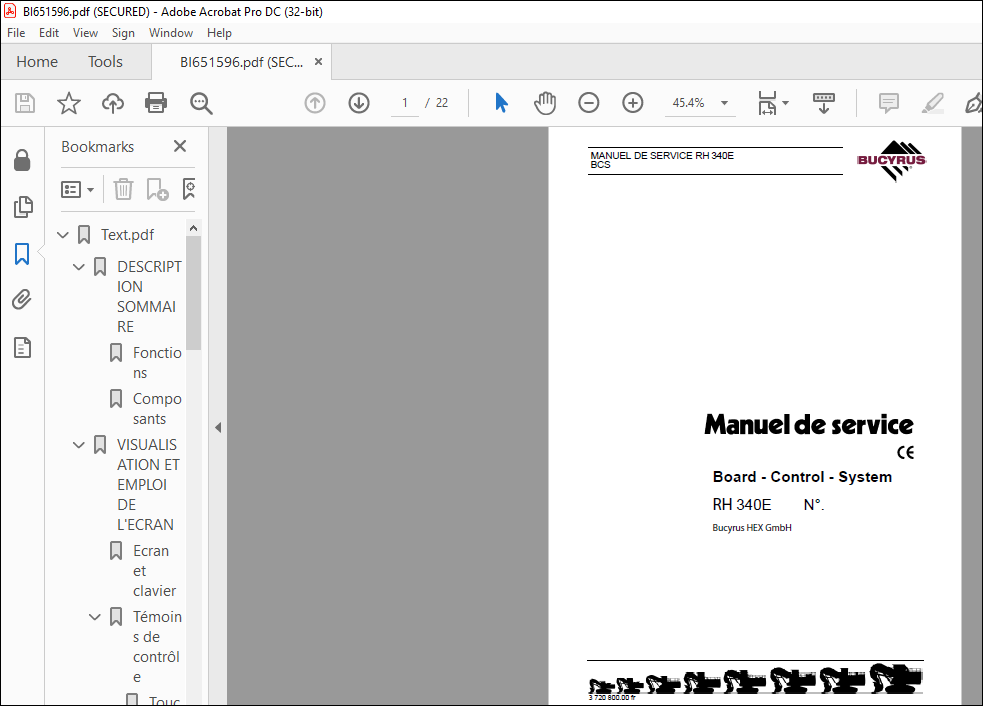Open the View menu
This screenshot has width=983, height=706.
click(x=85, y=33)
